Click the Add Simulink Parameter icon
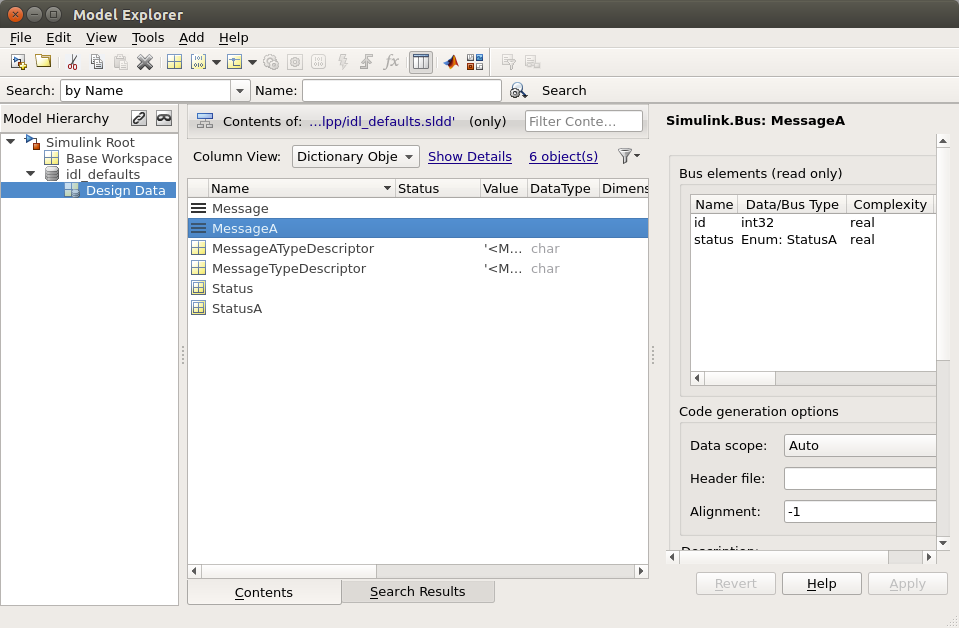 pyautogui.click(x=198, y=62)
